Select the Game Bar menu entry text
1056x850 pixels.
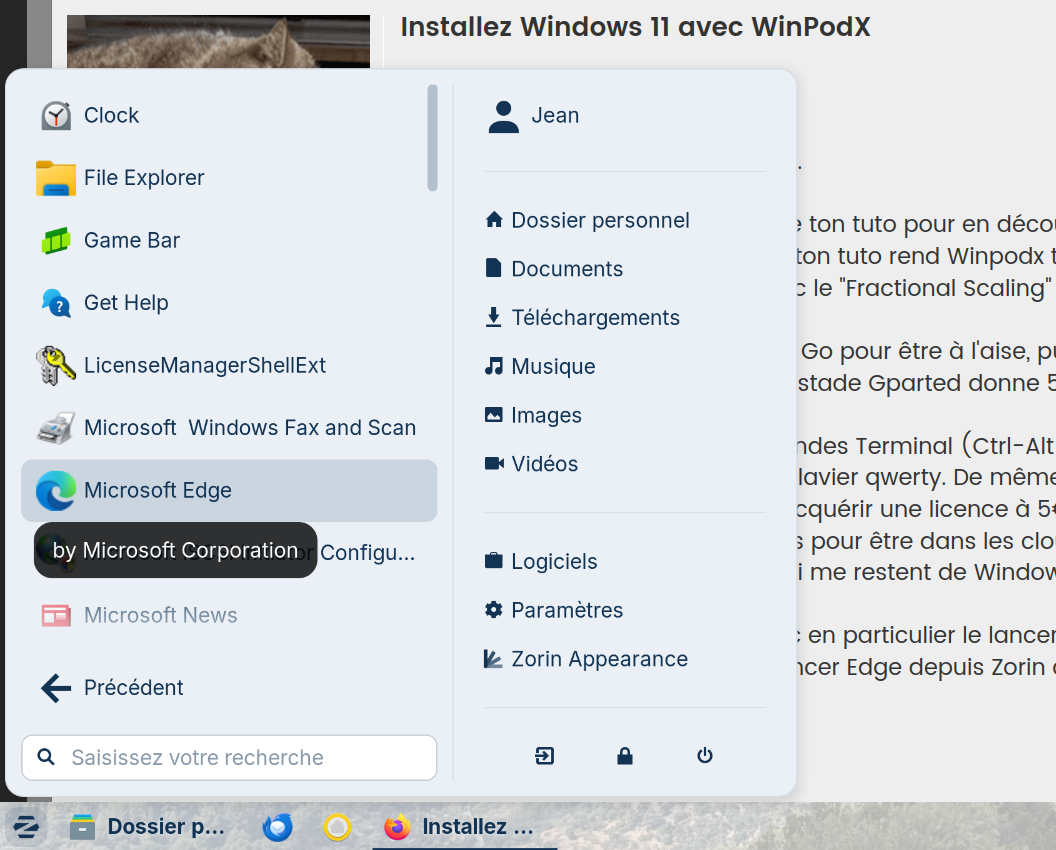(x=132, y=240)
